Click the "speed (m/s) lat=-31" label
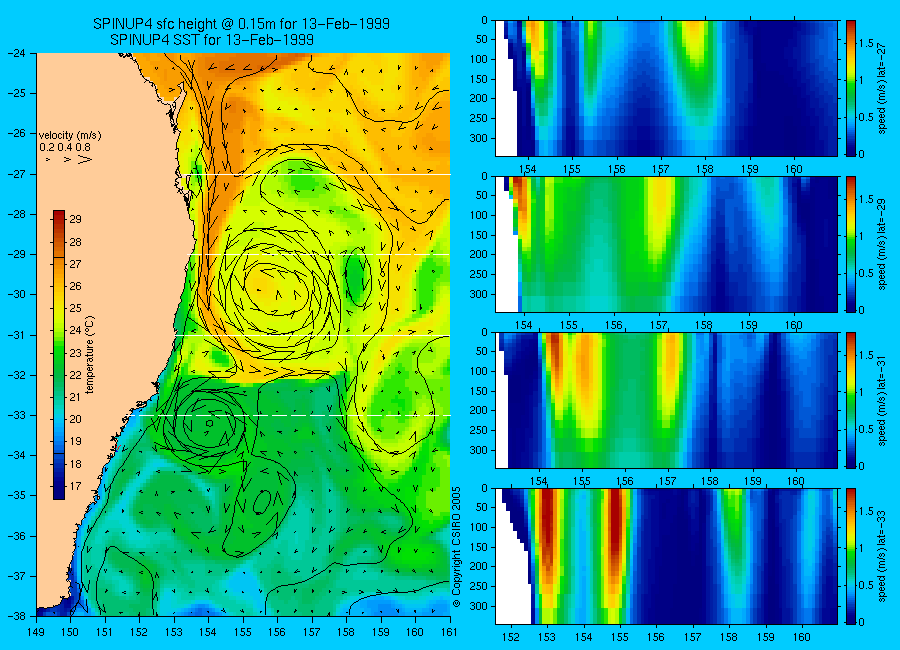The height and width of the screenshot is (650, 900). pos(882,400)
